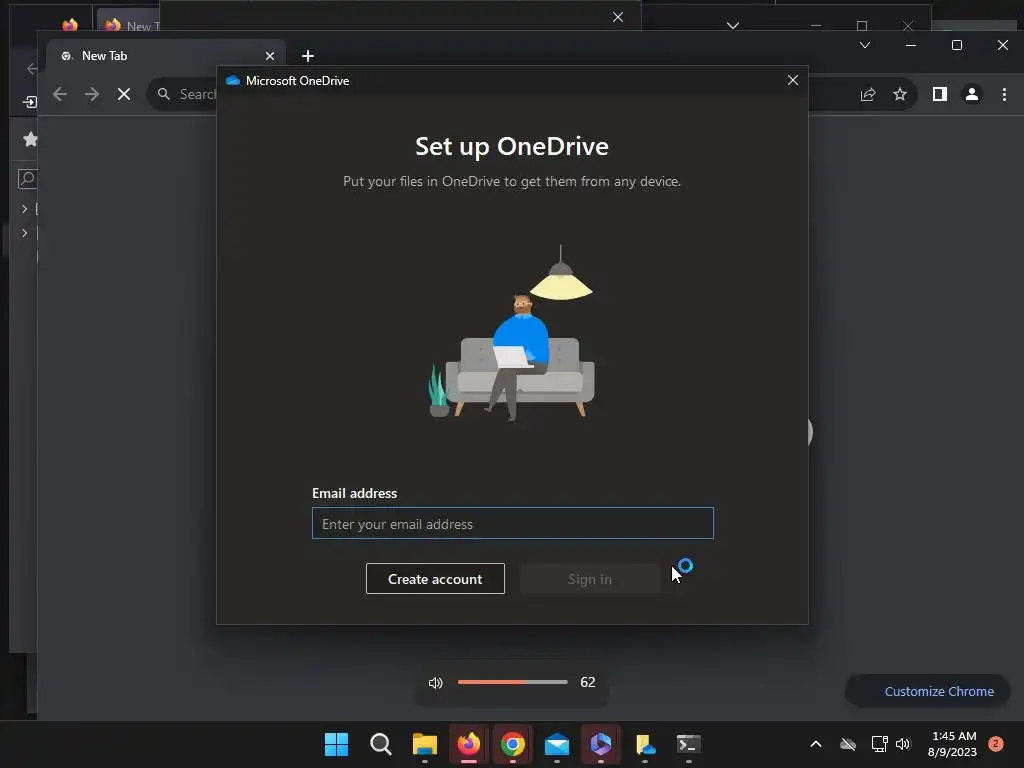Click the Firefox bookmarks star sidebar icon
The width and height of the screenshot is (1024, 768).
(29, 138)
